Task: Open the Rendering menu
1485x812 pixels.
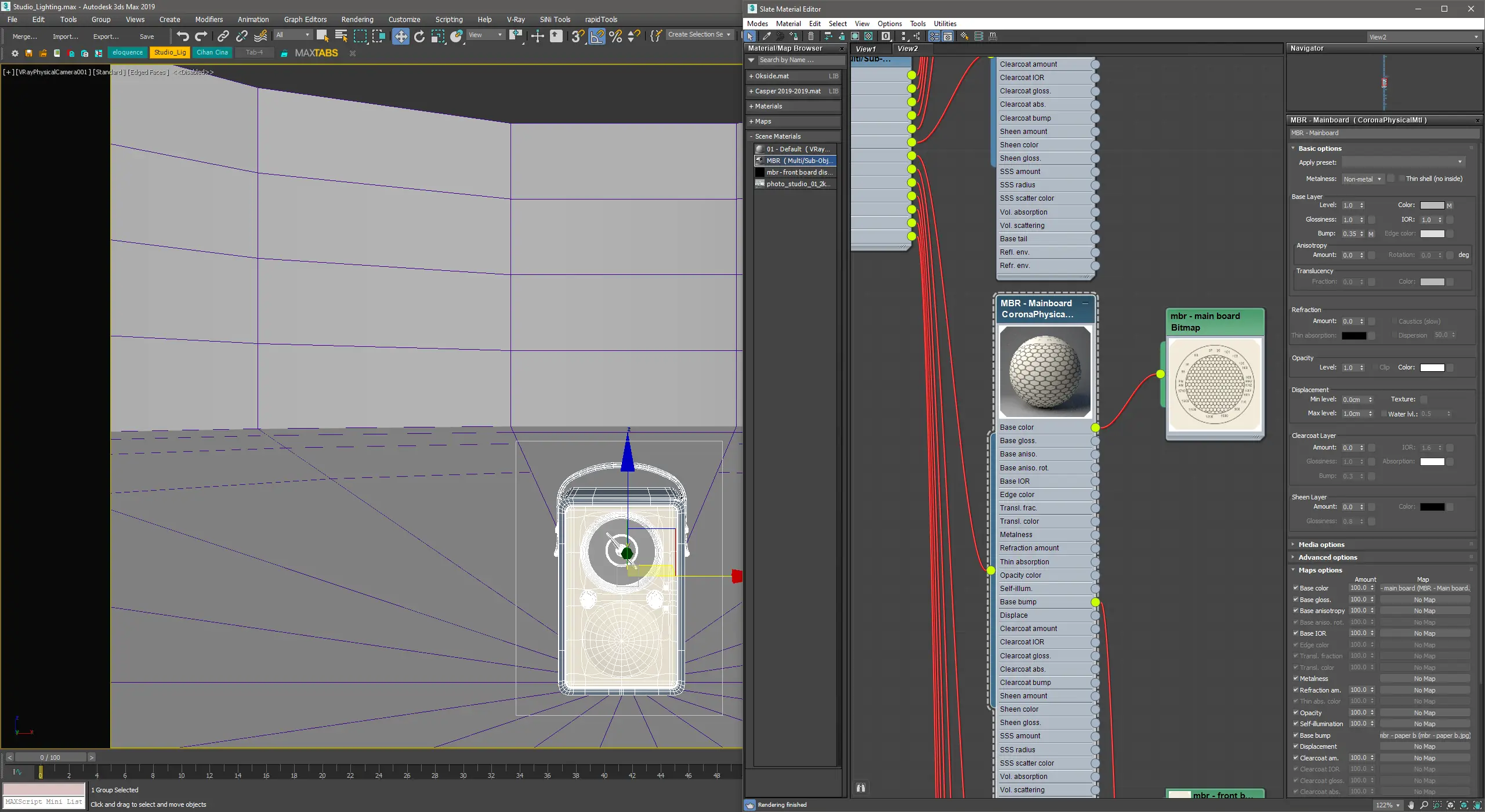Action: pos(357,19)
